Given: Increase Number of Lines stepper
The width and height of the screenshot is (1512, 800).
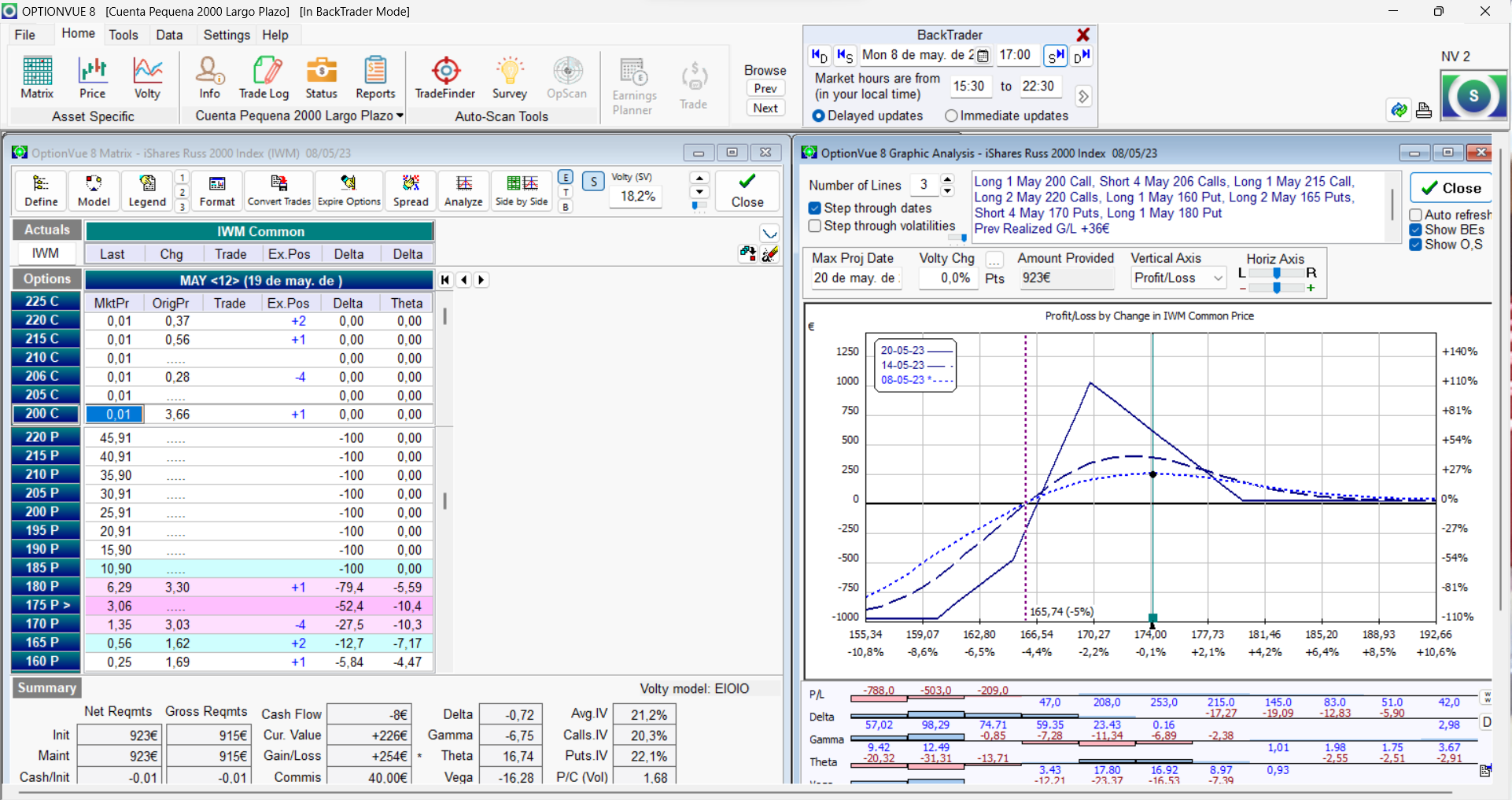Looking at the screenshot, I should click(x=948, y=179).
